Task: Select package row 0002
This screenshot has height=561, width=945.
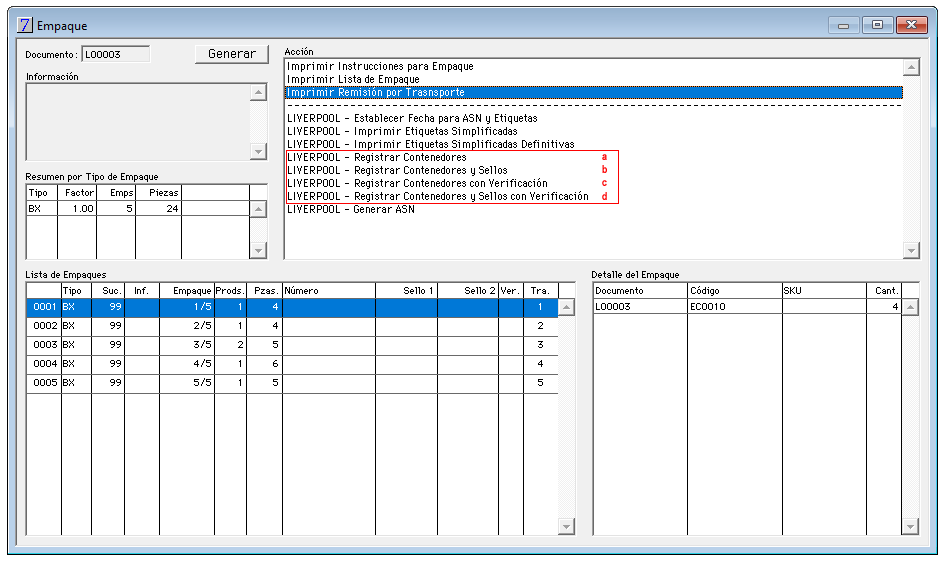Action: point(292,326)
